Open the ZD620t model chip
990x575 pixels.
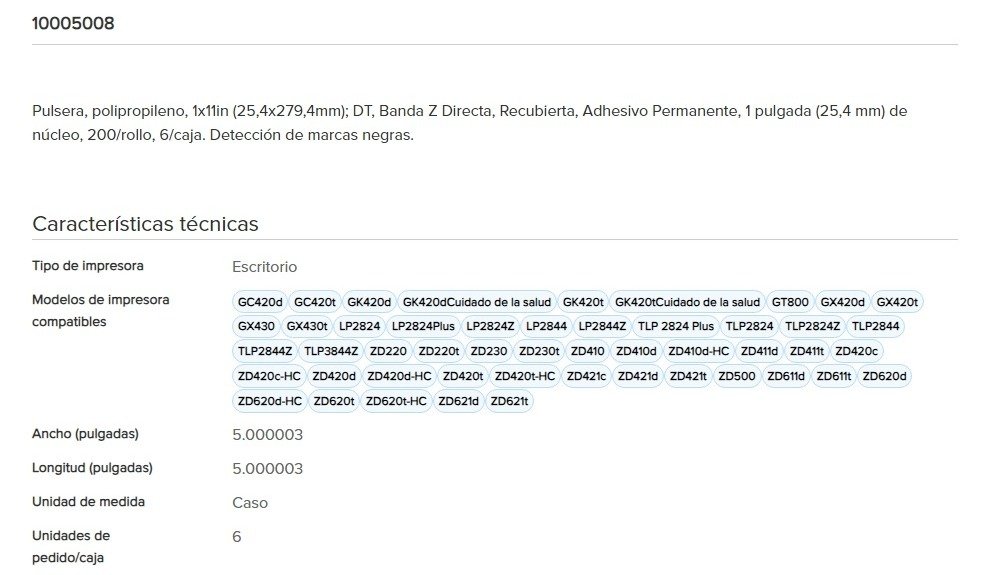[x=334, y=401]
